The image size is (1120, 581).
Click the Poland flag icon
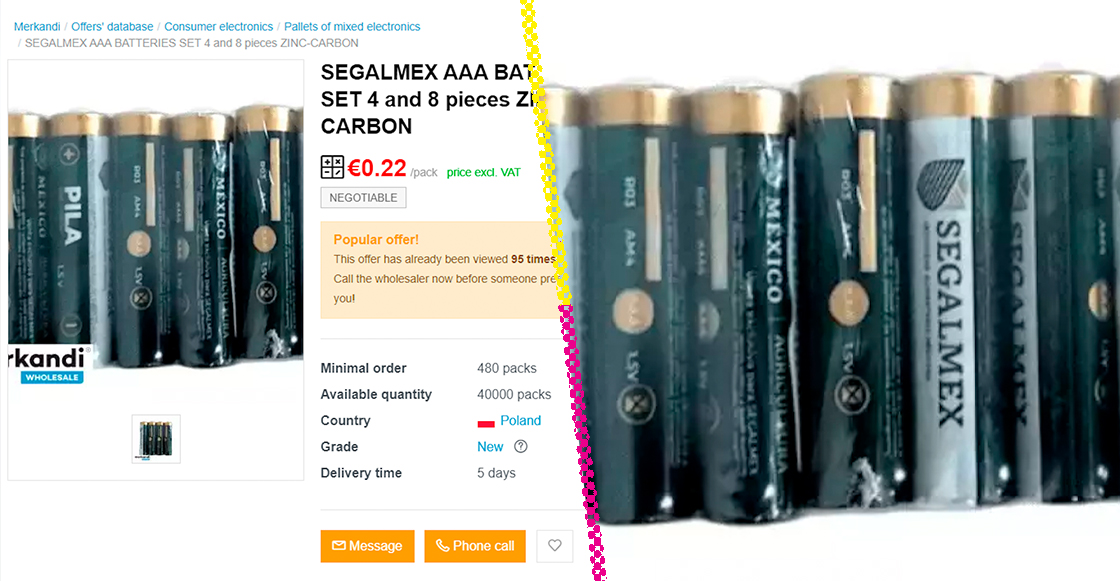point(486,422)
